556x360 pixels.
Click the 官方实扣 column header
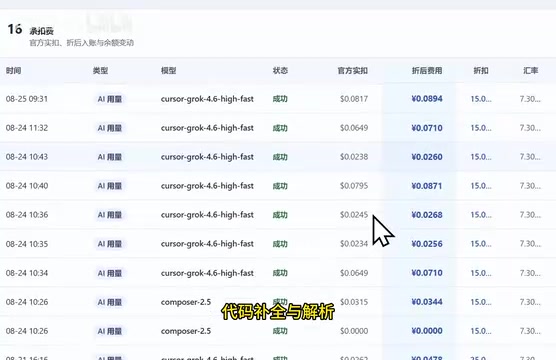pyautogui.click(x=352, y=71)
